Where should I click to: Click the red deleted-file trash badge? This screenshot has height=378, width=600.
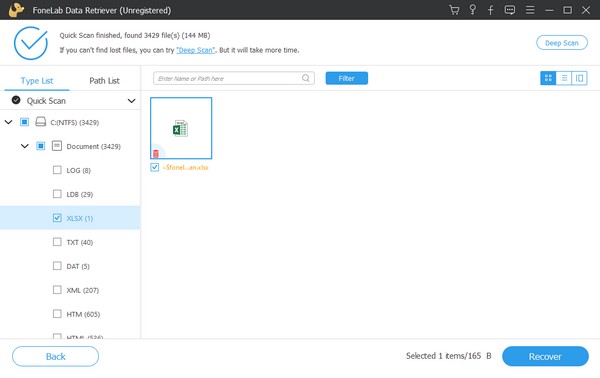point(156,154)
